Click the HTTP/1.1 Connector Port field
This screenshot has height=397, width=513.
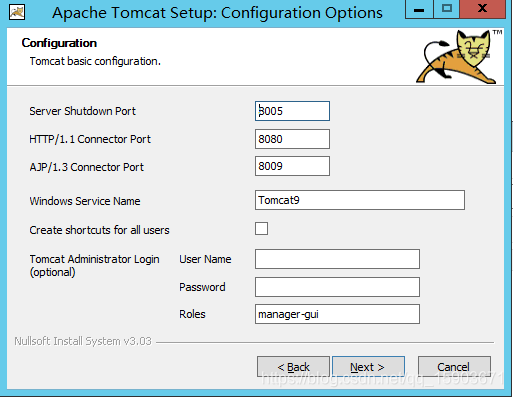[x=292, y=139]
